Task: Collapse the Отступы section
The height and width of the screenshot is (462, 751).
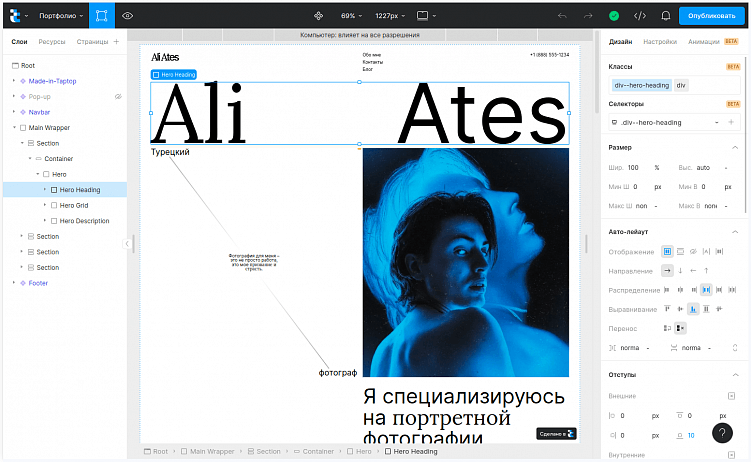Action: (x=735, y=375)
